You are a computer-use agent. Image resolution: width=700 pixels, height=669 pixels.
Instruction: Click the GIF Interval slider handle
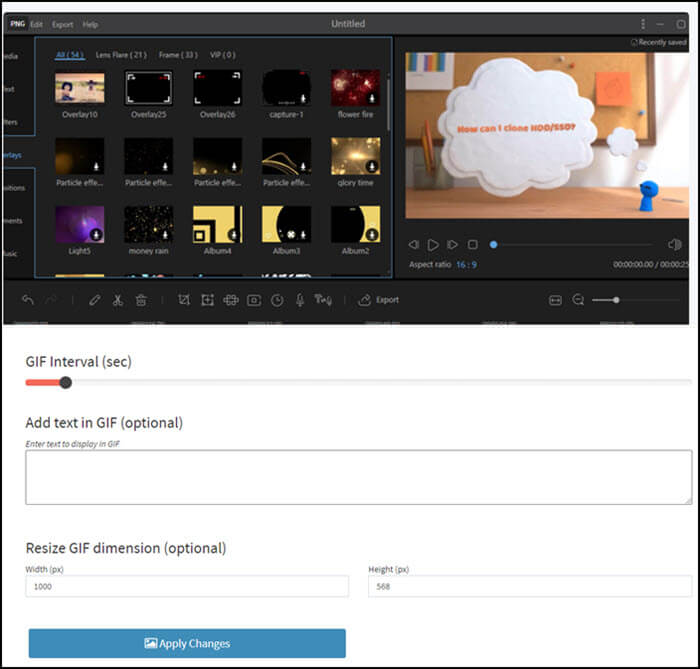pyautogui.click(x=66, y=382)
